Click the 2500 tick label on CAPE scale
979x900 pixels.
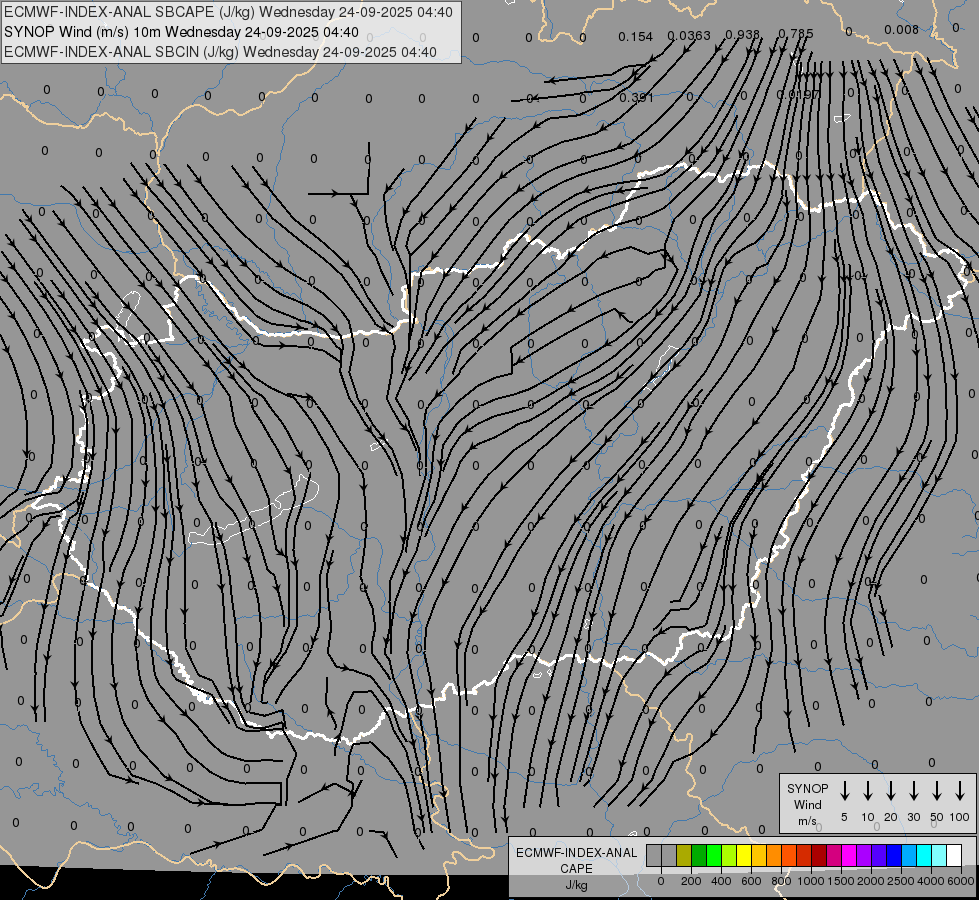(901, 881)
